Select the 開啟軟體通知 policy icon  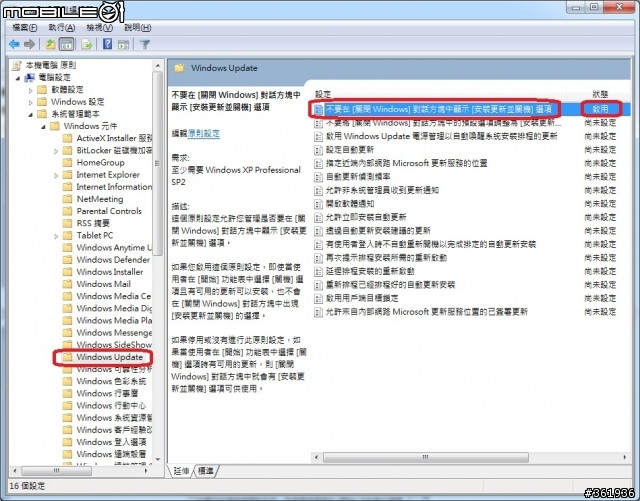(318, 204)
